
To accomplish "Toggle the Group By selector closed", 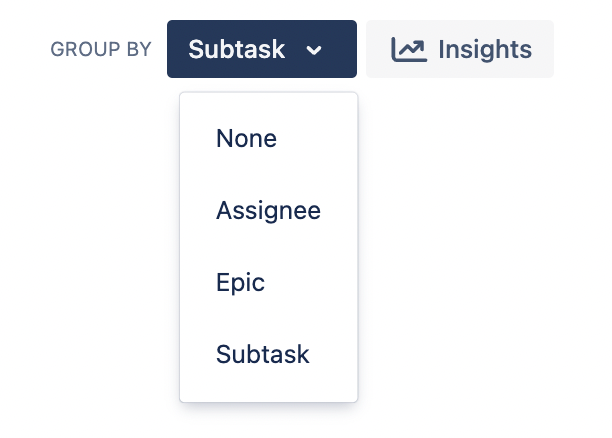I will 262,49.
